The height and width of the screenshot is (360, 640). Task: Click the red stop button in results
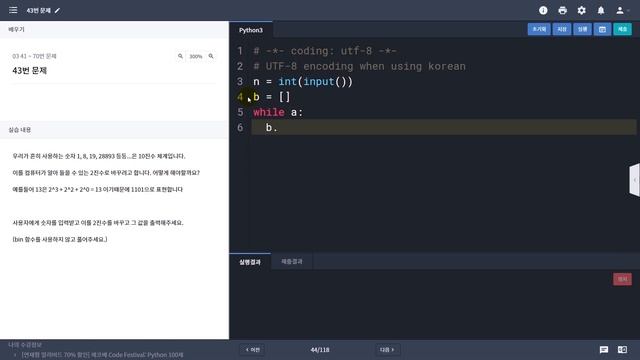[622, 279]
